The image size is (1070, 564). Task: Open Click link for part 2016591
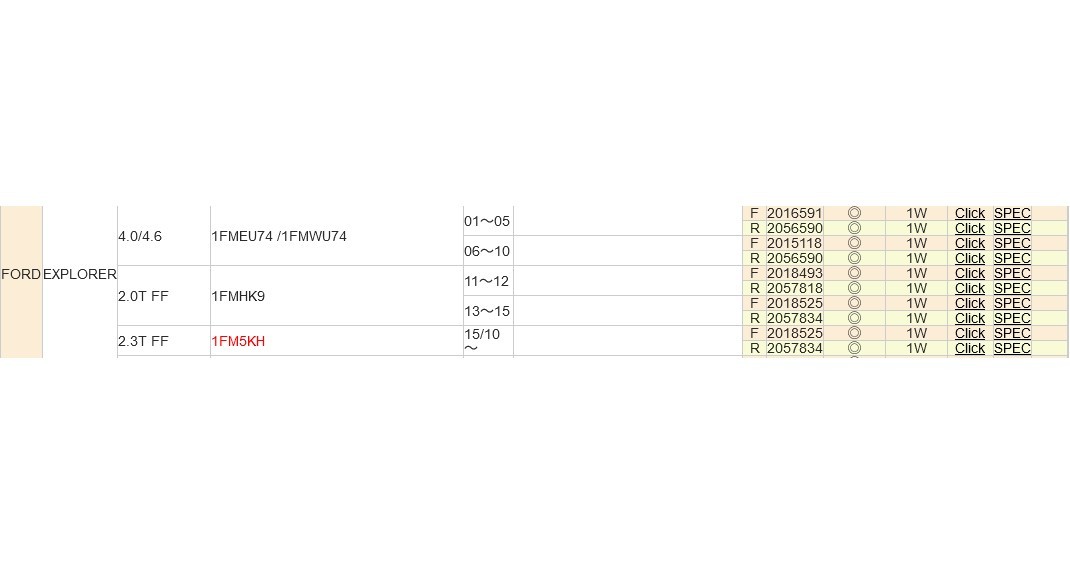pos(969,213)
